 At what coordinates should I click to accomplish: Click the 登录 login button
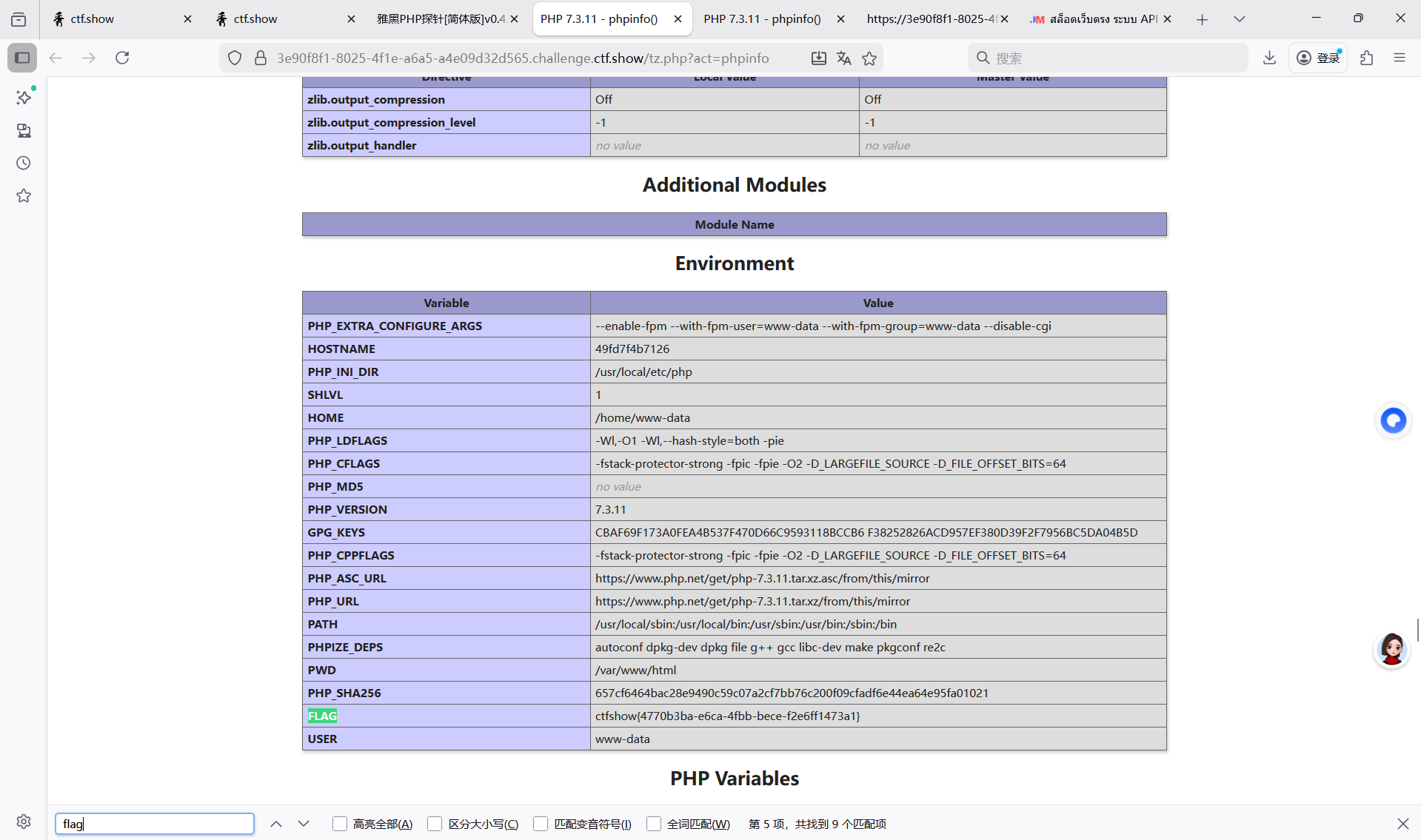[1319, 58]
